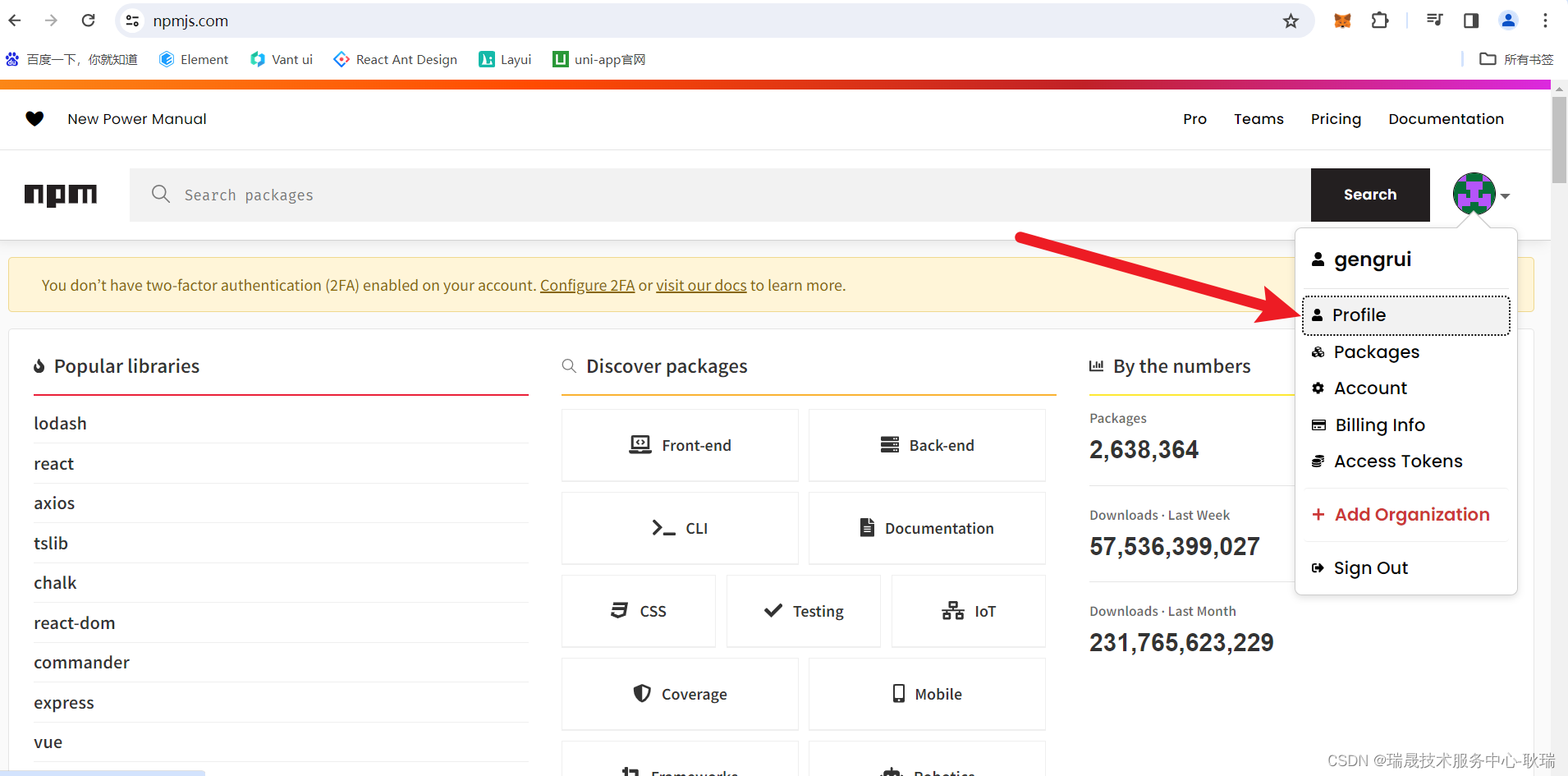Browse CLI packages
Viewport: 1568px width, 776px height.
click(680, 528)
